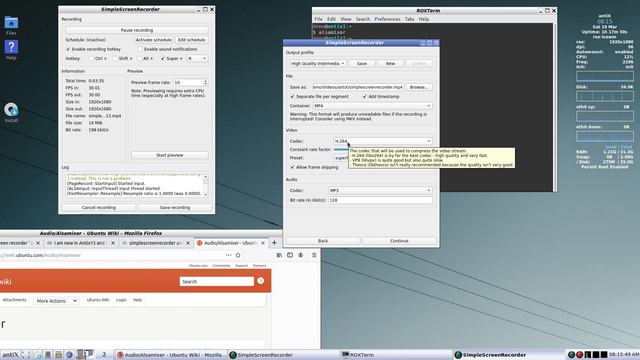Click Continue in output settings
Image resolution: width=640 pixels, height=360 pixels.
coord(399,241)
